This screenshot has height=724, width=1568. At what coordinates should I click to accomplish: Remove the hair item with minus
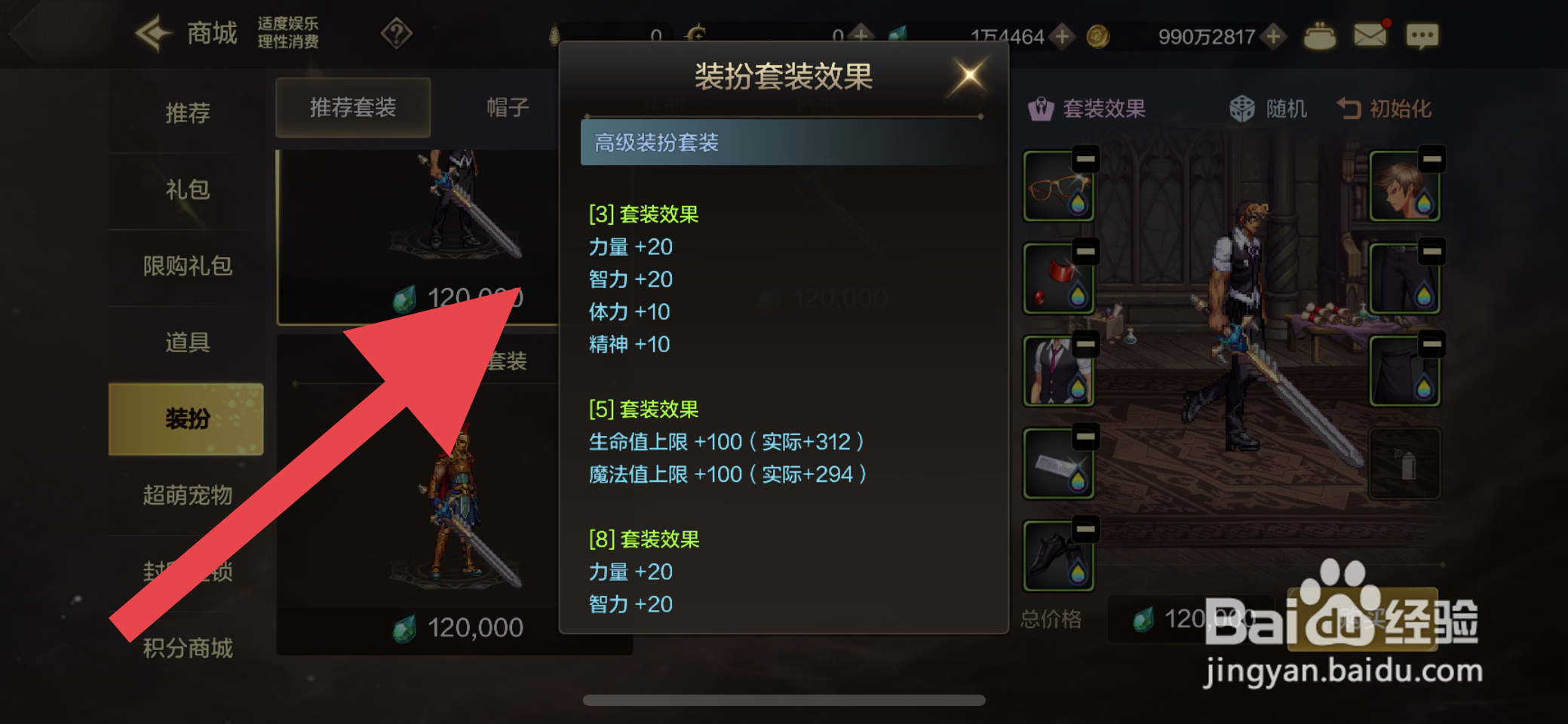(x=1431, y=159)
